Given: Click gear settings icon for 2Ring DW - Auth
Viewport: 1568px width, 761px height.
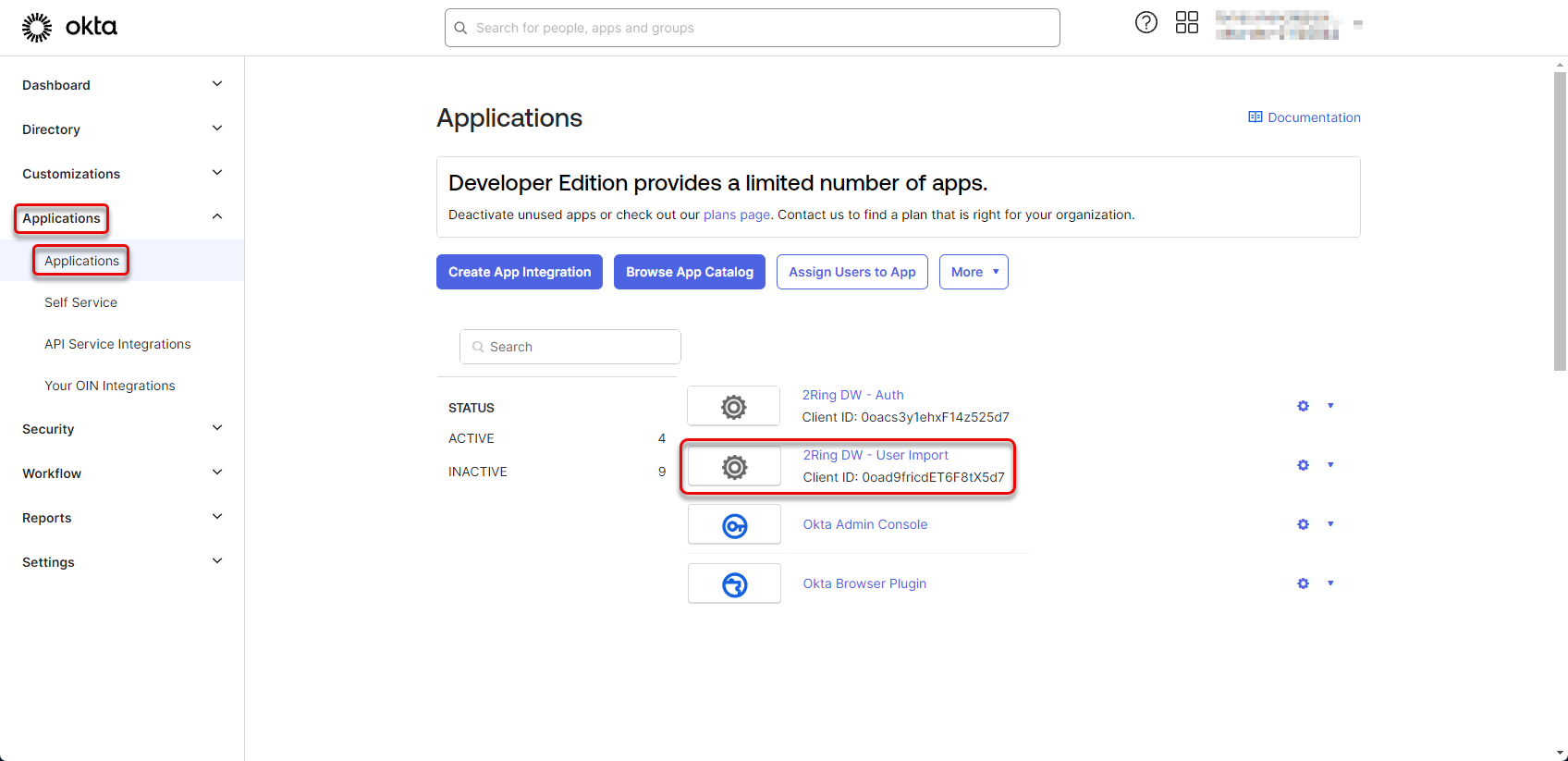Looking at the screenshot, I should (x=1303, y=406).
